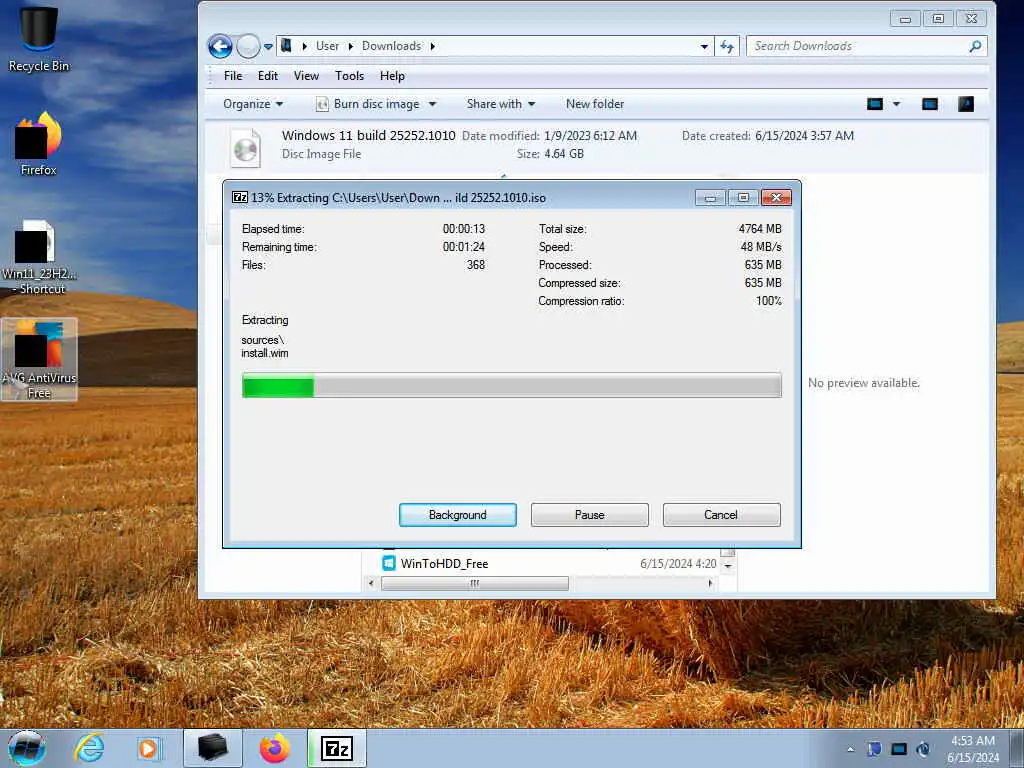The image size is (1024, 768).
Task: Click Downloads in the address breadcrumb
Action: click(391, 46)
